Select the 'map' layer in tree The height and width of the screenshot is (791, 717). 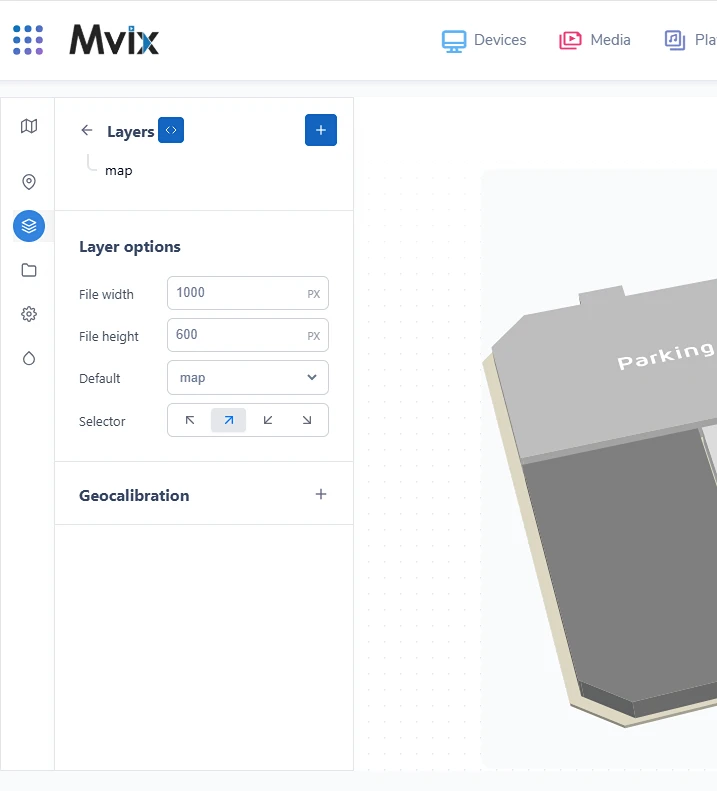tap(119, 171)
